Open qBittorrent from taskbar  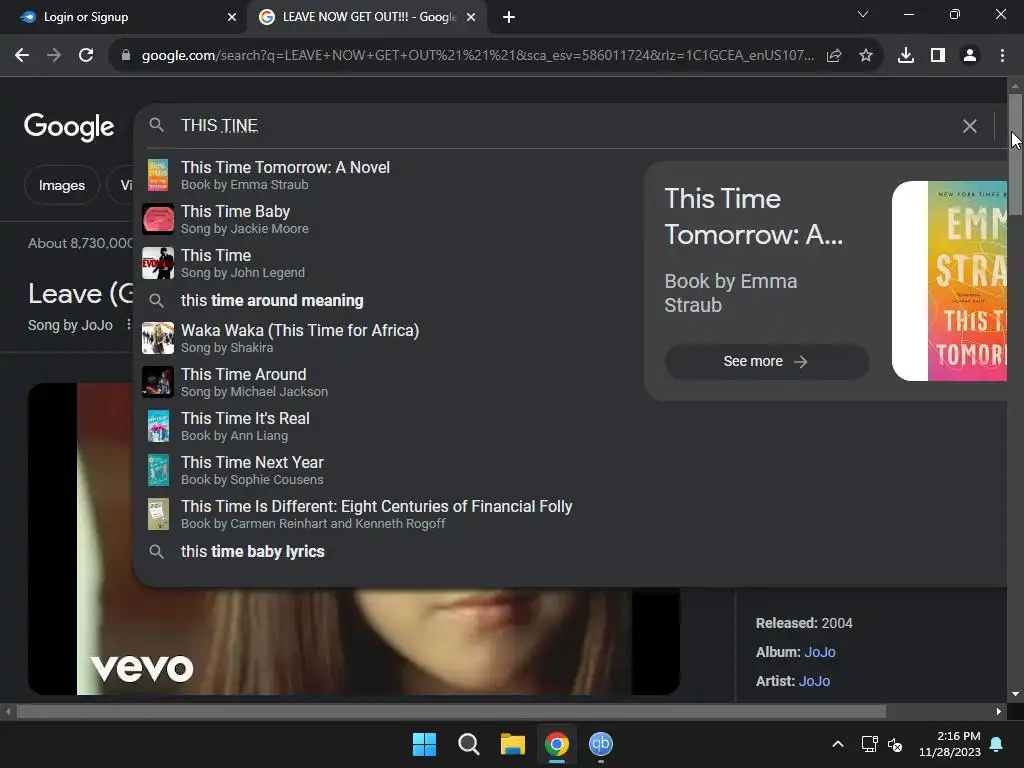tap(601, 744)
